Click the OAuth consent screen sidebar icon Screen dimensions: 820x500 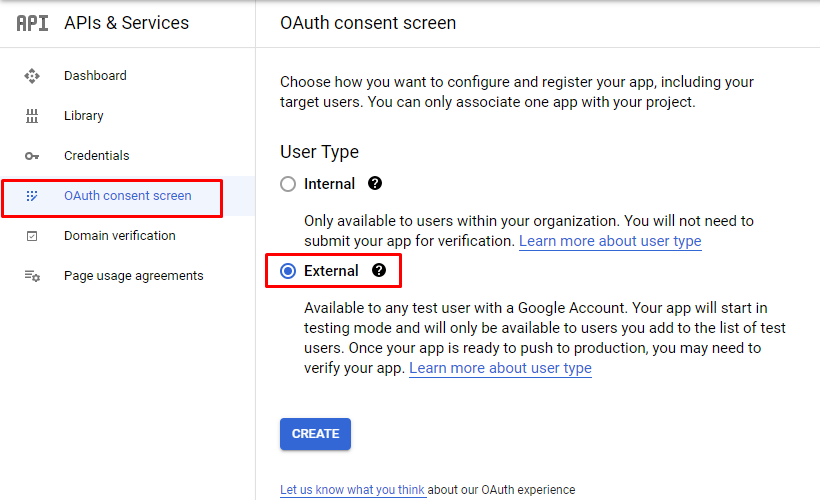pyautogui.click(x=32, y=196)
